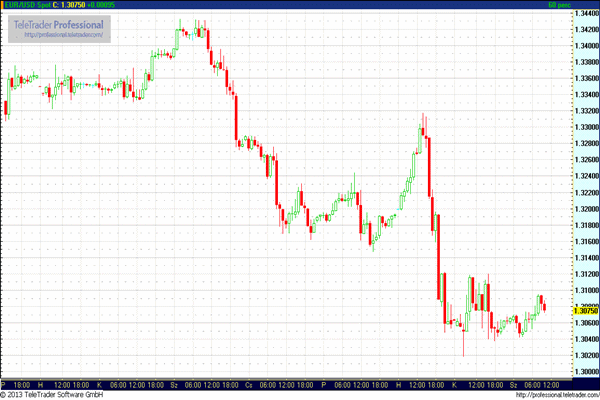Click the 1.34400 price axis label
Screen dimensions: 600x400
584,13
